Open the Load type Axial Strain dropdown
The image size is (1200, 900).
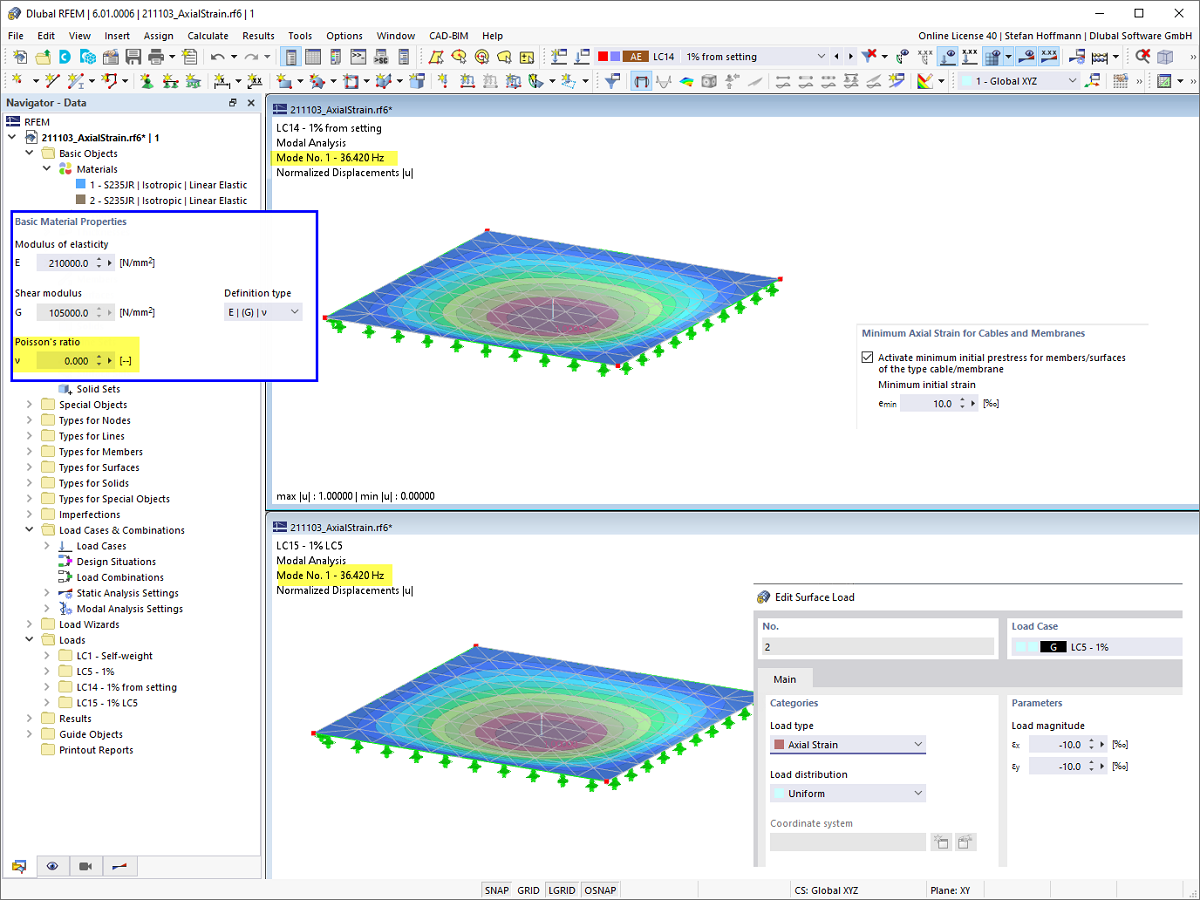[848, 744]
